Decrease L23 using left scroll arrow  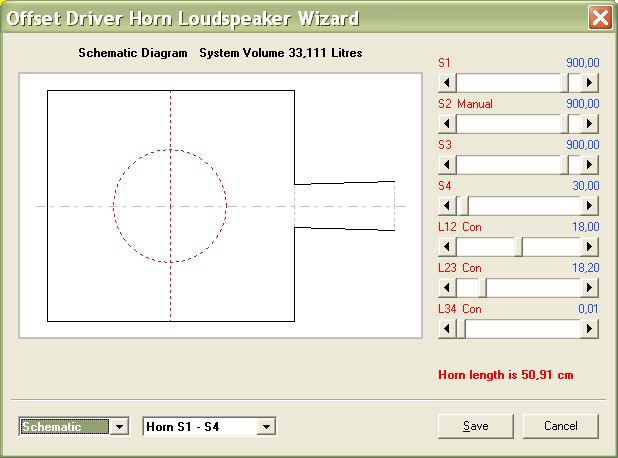447,288
